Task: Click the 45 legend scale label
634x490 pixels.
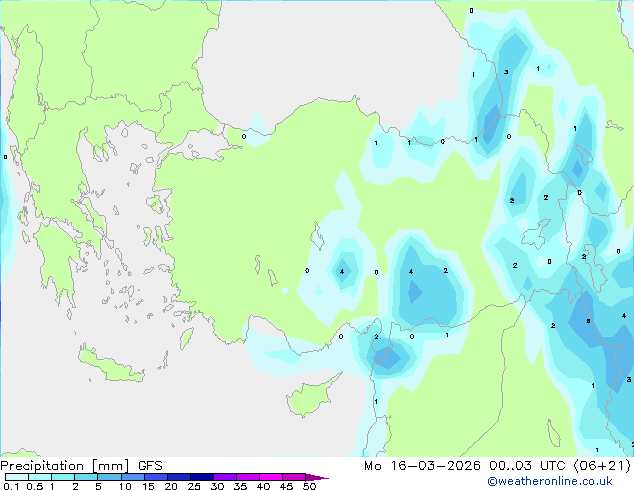Action: [x=286, y=486]
